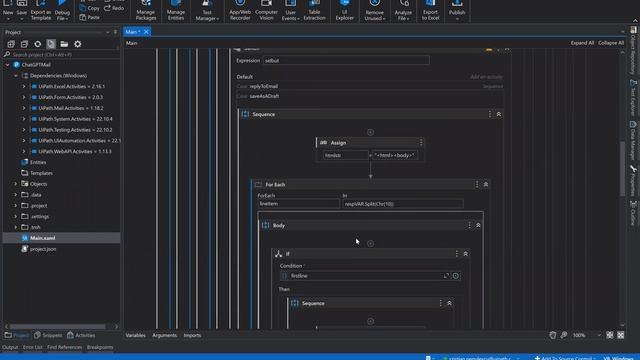Screen dimensions: 640x360
Task: Click the Refresh icon in Project panel
Action: [x=38, y=44]
